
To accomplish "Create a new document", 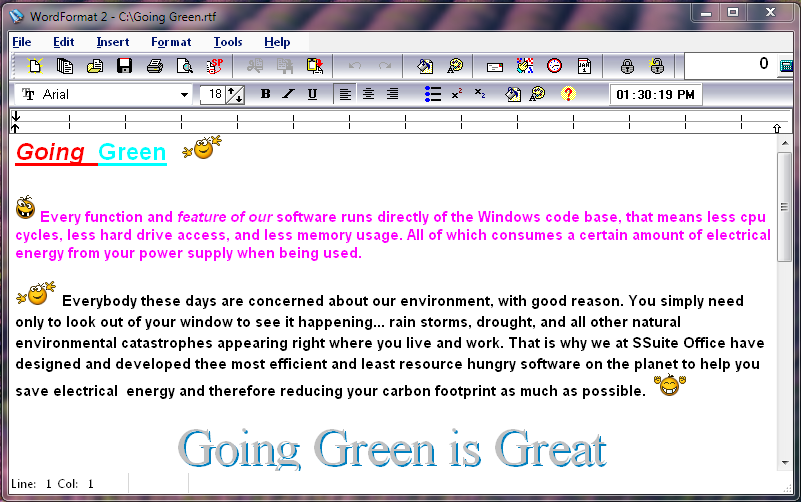I will click(x=36, y=67).
